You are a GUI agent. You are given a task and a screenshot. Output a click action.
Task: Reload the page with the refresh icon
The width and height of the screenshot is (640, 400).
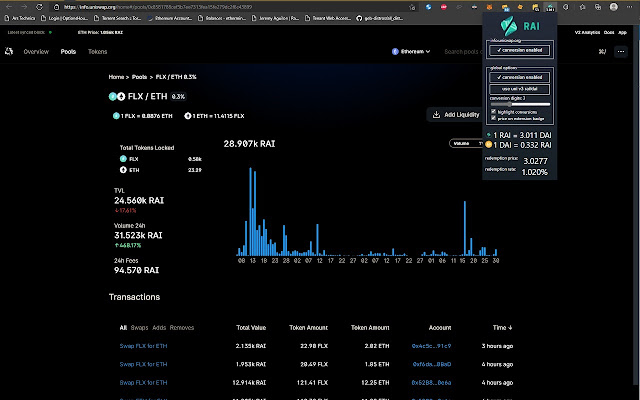[x=38, y=5]
